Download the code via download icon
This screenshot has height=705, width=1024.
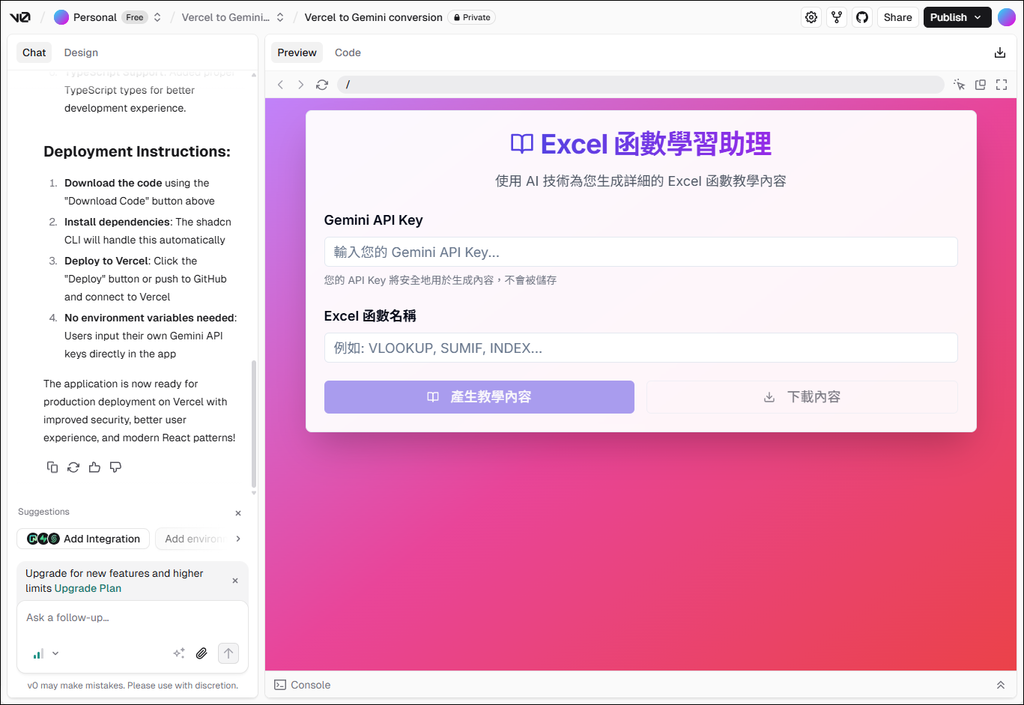click(1000, 53)
